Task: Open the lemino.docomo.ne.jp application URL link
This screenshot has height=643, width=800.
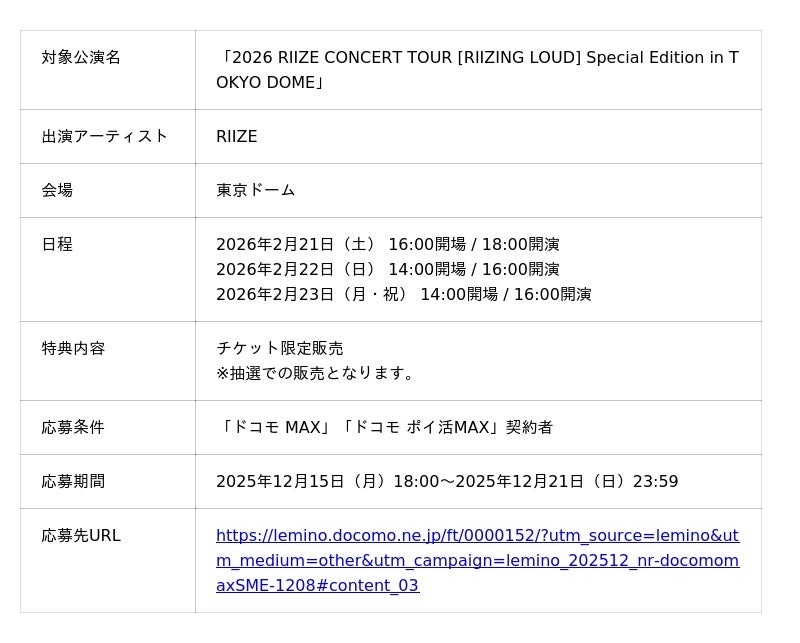Action: (x=477, y=560)
